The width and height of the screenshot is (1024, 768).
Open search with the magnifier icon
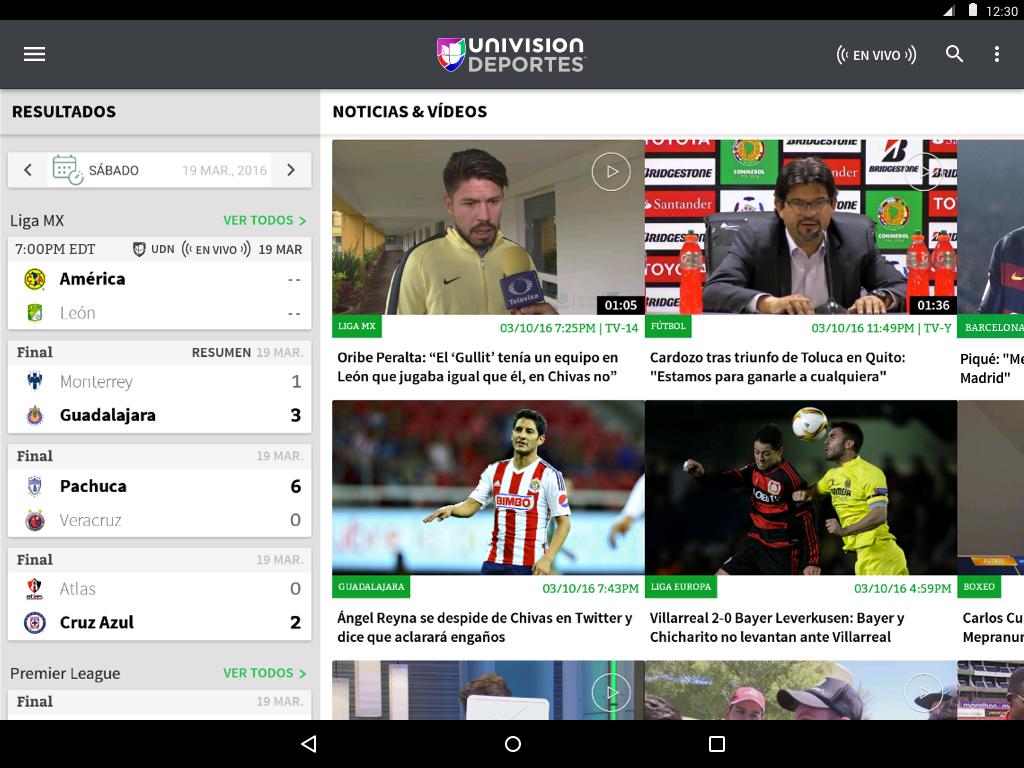[x=954, y=54]
